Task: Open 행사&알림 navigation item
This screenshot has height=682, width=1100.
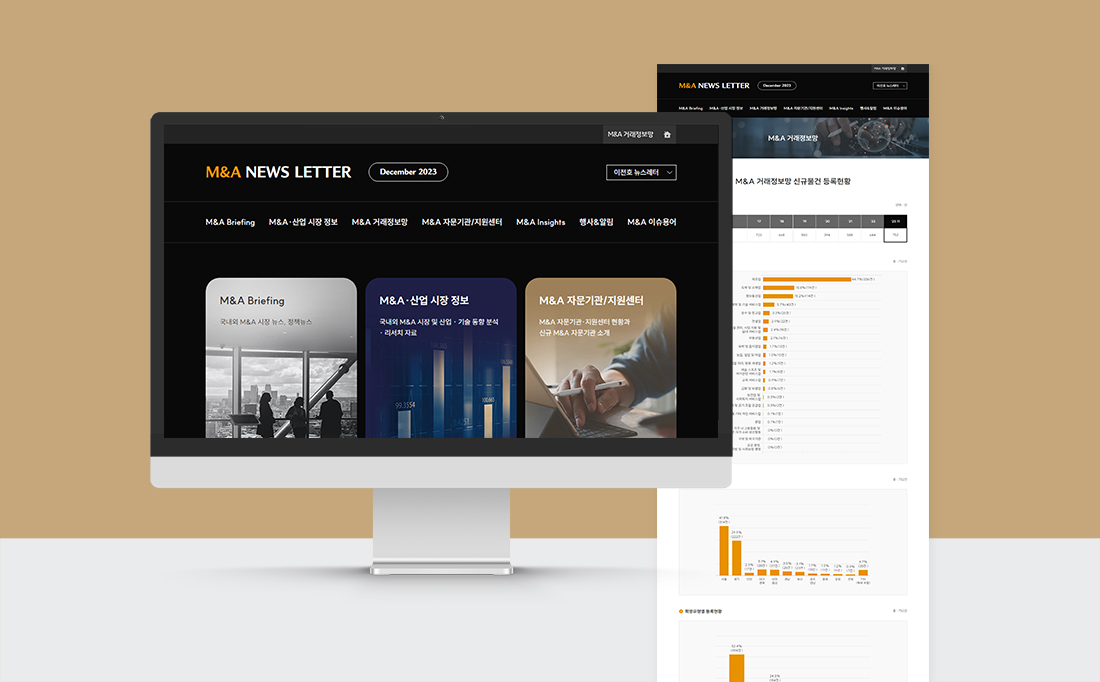Action: [596, 222]
